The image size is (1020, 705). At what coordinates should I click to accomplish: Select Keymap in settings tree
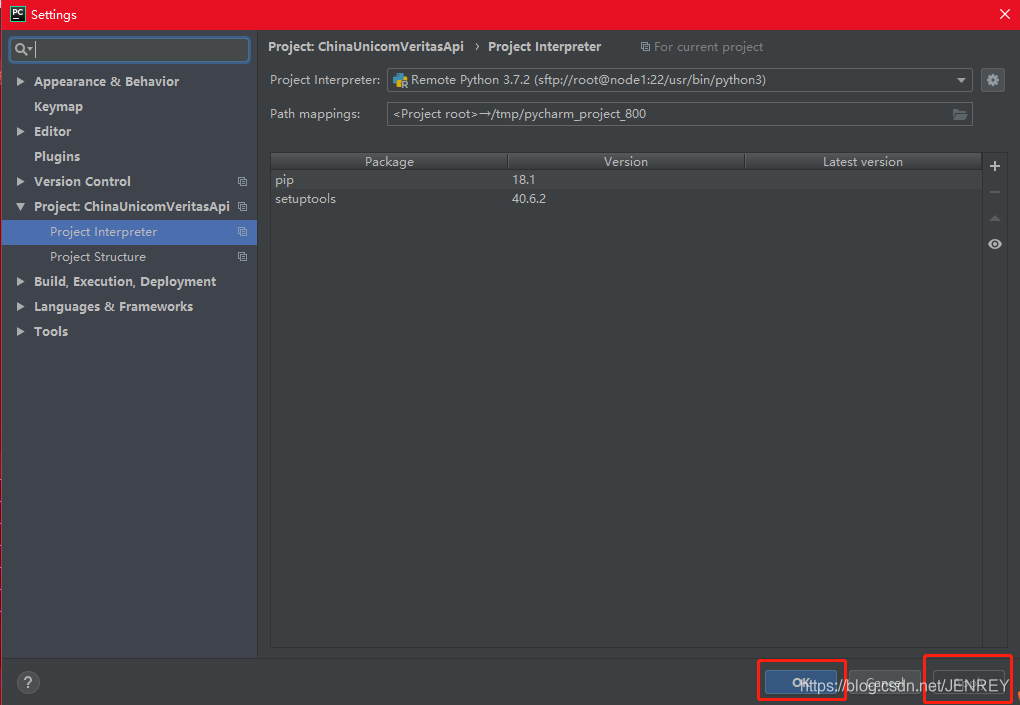(59, 107)
